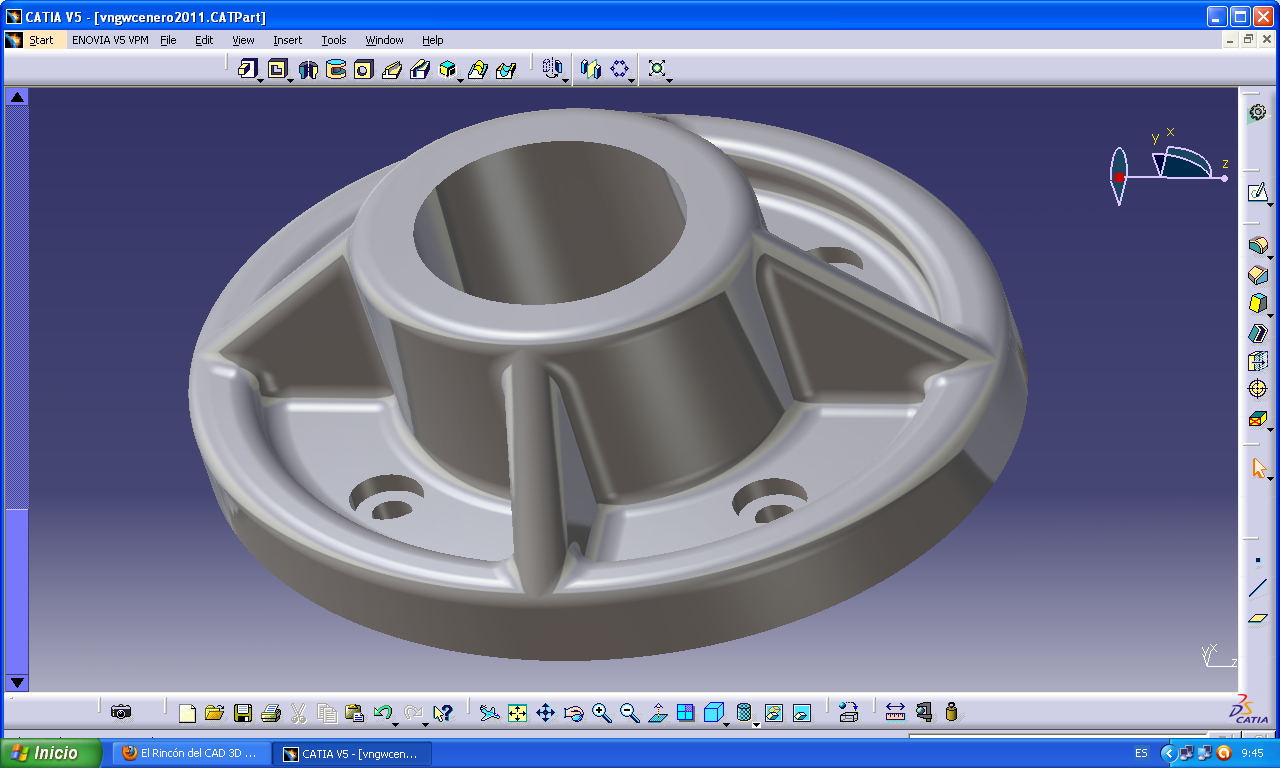Select the Edge Fillet tool
Viewport: 1280px width, 768px height.
(x=1258, y=245)
